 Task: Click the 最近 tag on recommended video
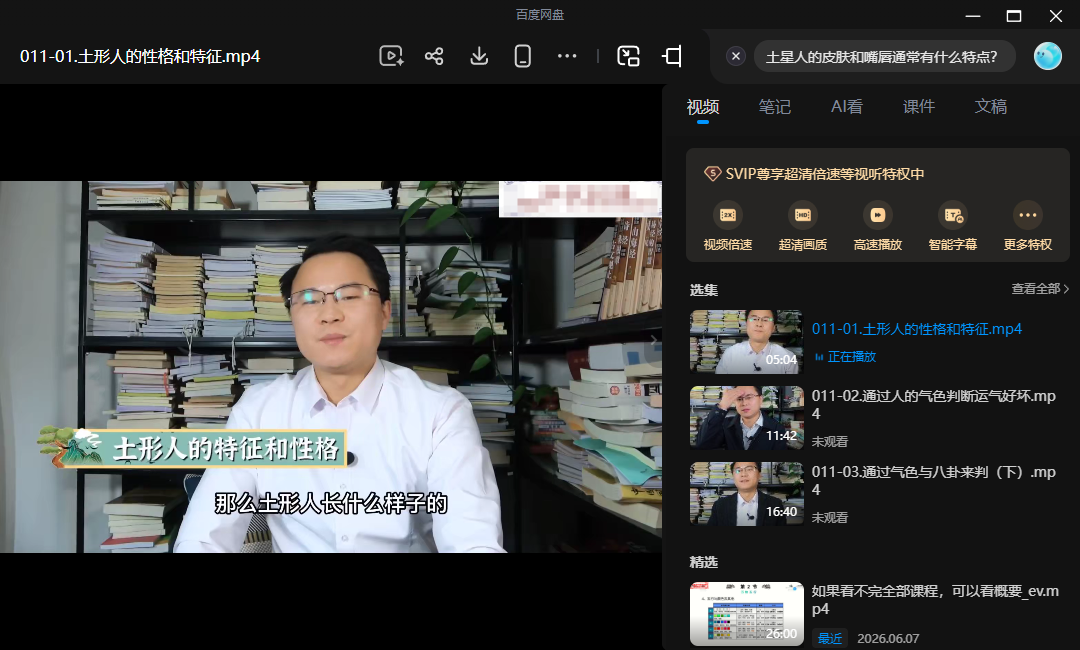pos(830,638)
